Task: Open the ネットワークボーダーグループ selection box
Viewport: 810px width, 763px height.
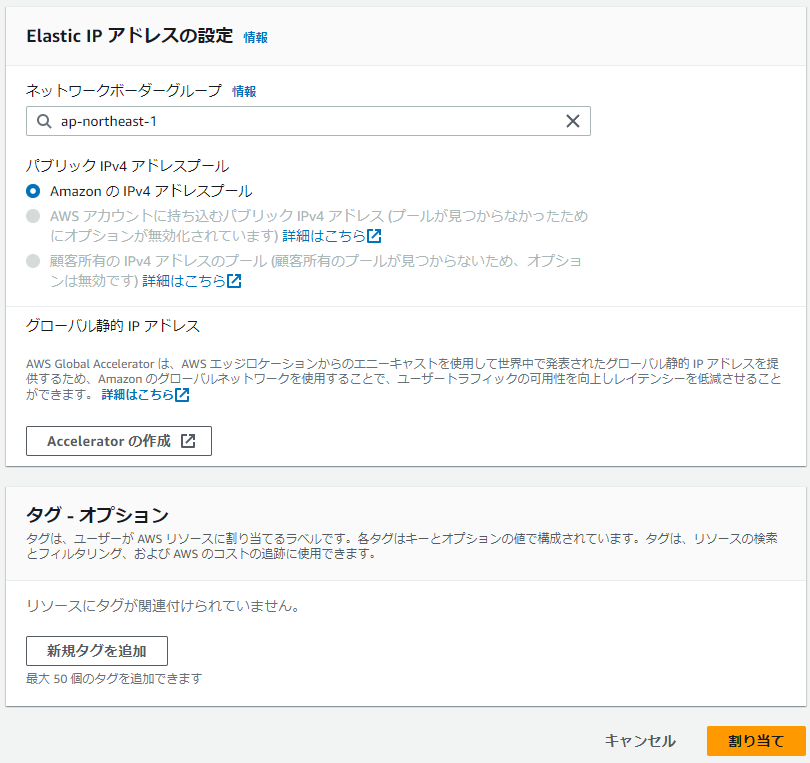Action: [x=300, y=121]
